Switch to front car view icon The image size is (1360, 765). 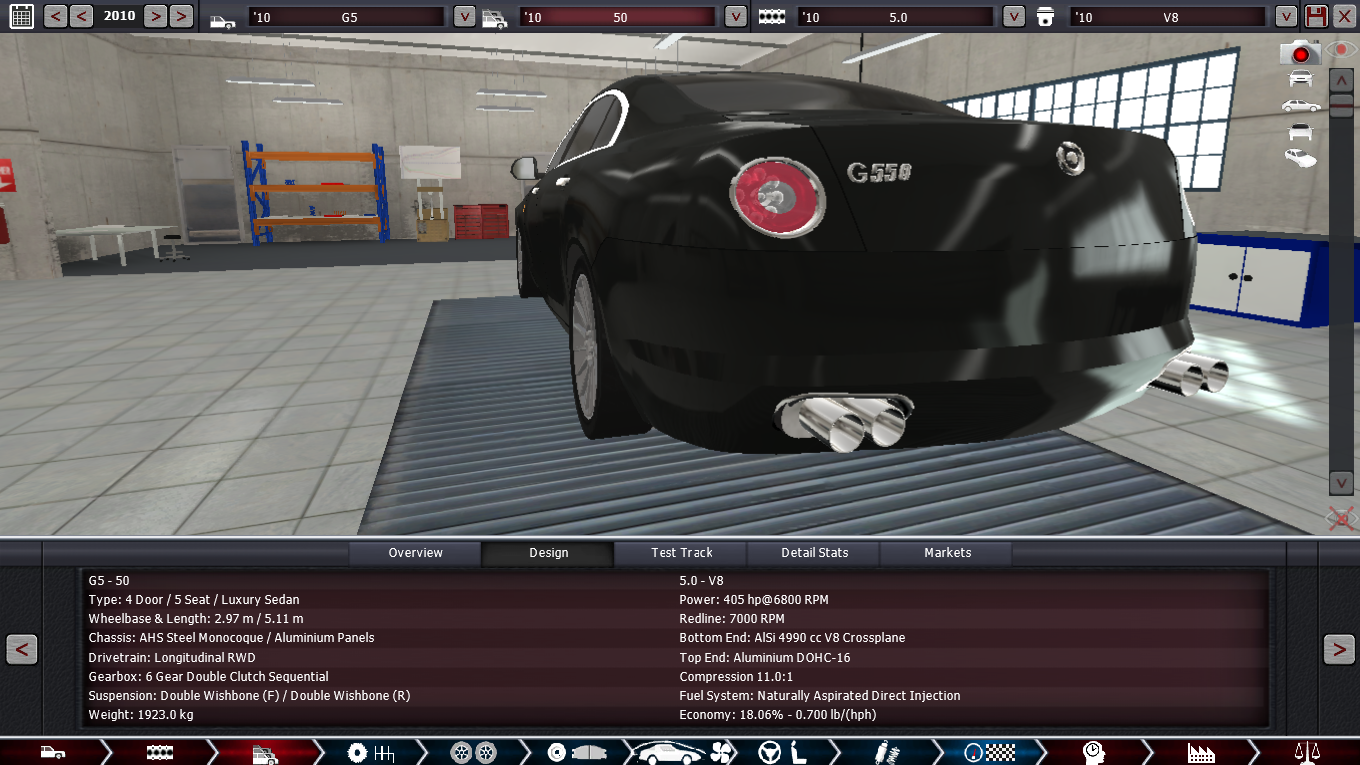(x=1300, y=79)
